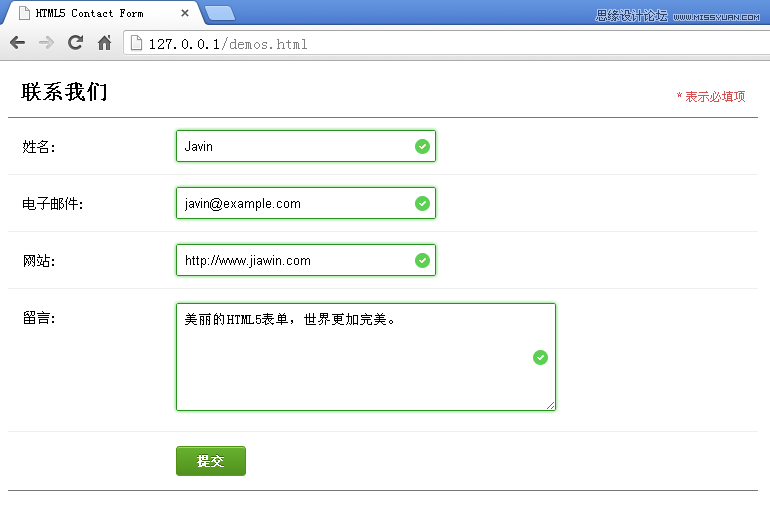Open the browser home page icon
This screenshot has height=520, width=770.
tap(104, 43)
